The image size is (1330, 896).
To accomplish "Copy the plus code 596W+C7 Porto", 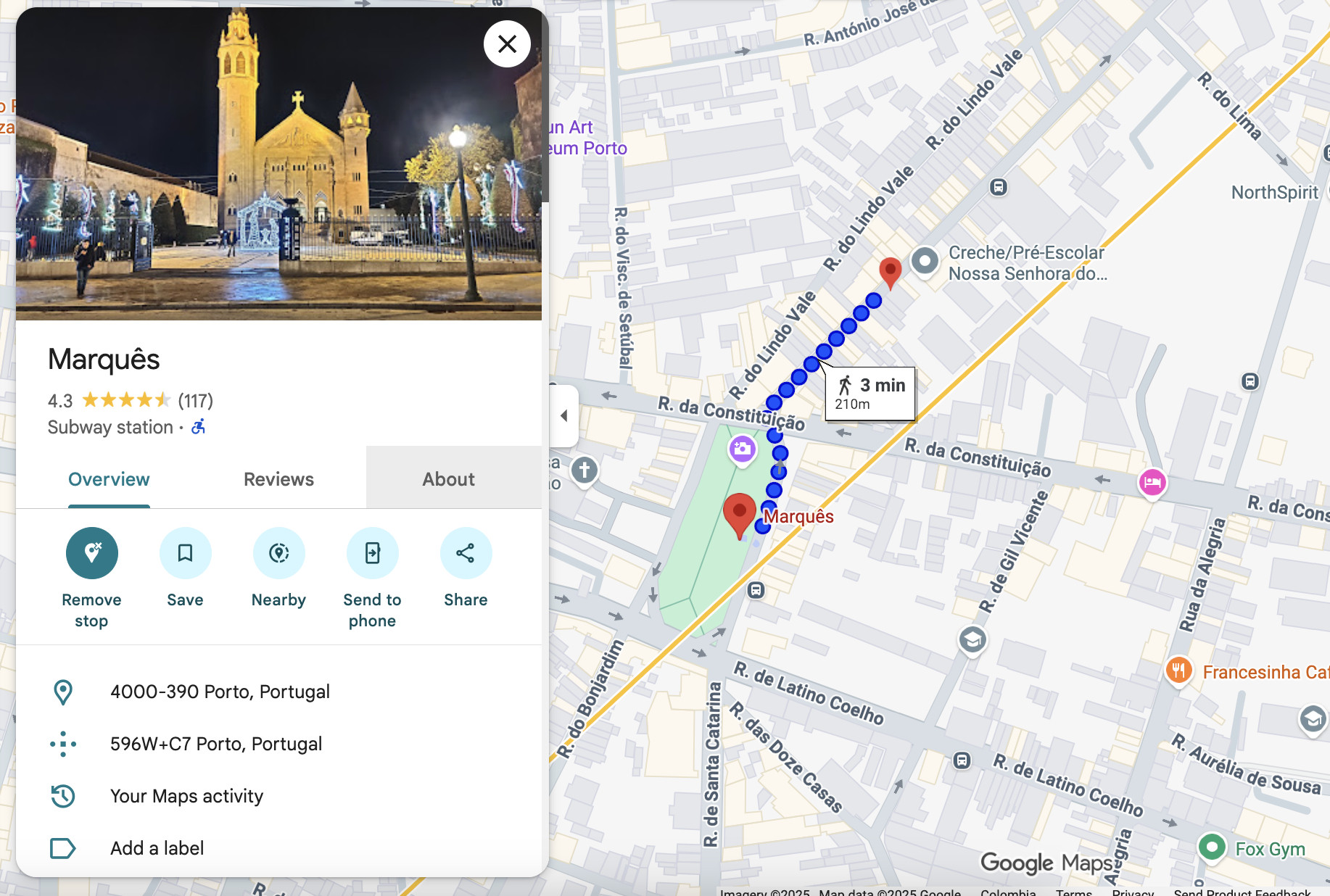I will [x=215, y=744].
